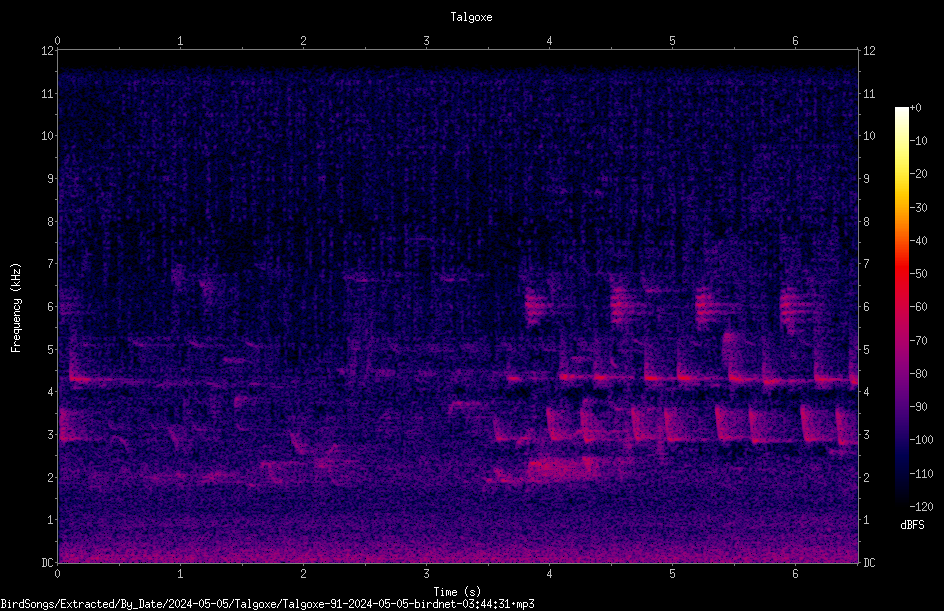Select the 3 second mark on bottom axis
944x611 pixels.
click(426, 574)
